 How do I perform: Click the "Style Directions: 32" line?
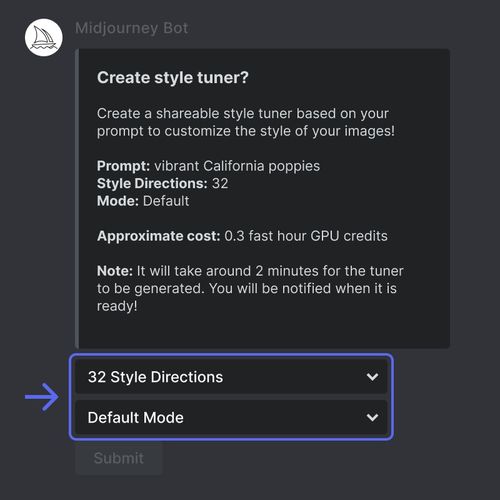(x=163, y=183)
